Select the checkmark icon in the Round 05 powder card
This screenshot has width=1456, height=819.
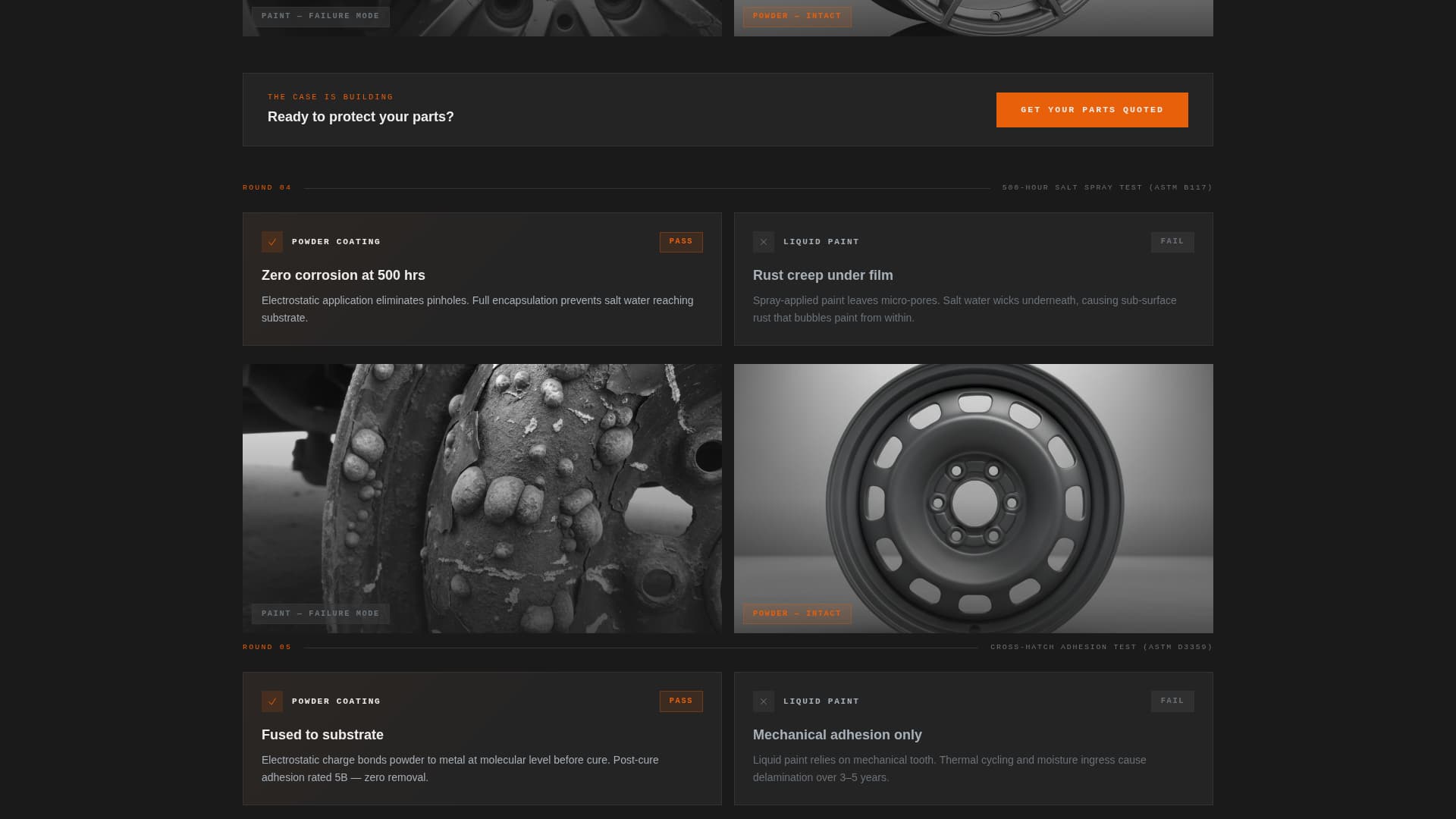point(272,701)
